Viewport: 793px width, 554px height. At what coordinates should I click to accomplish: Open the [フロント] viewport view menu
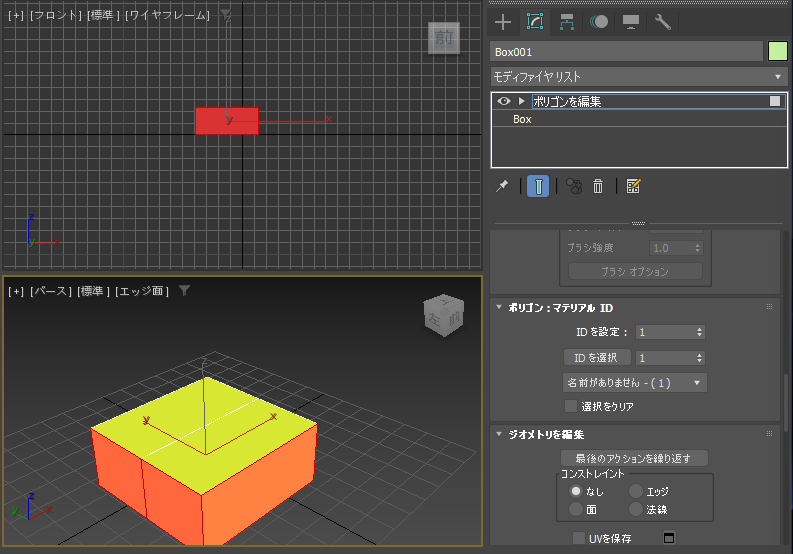pos(56,15)
